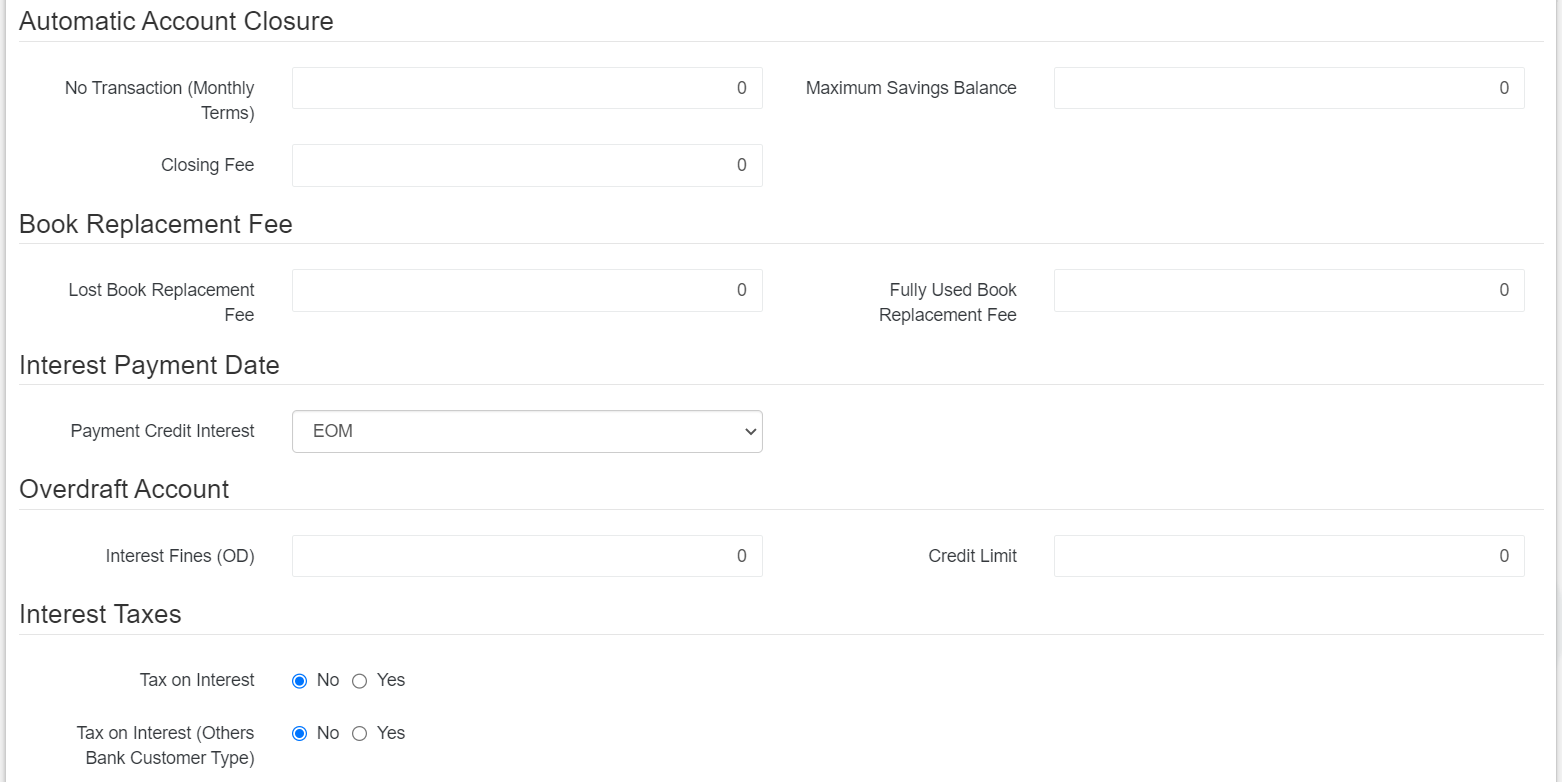1562x782 pixels.
Task: Click the Credit Limit input field
Action: [x=1288, y=556]
